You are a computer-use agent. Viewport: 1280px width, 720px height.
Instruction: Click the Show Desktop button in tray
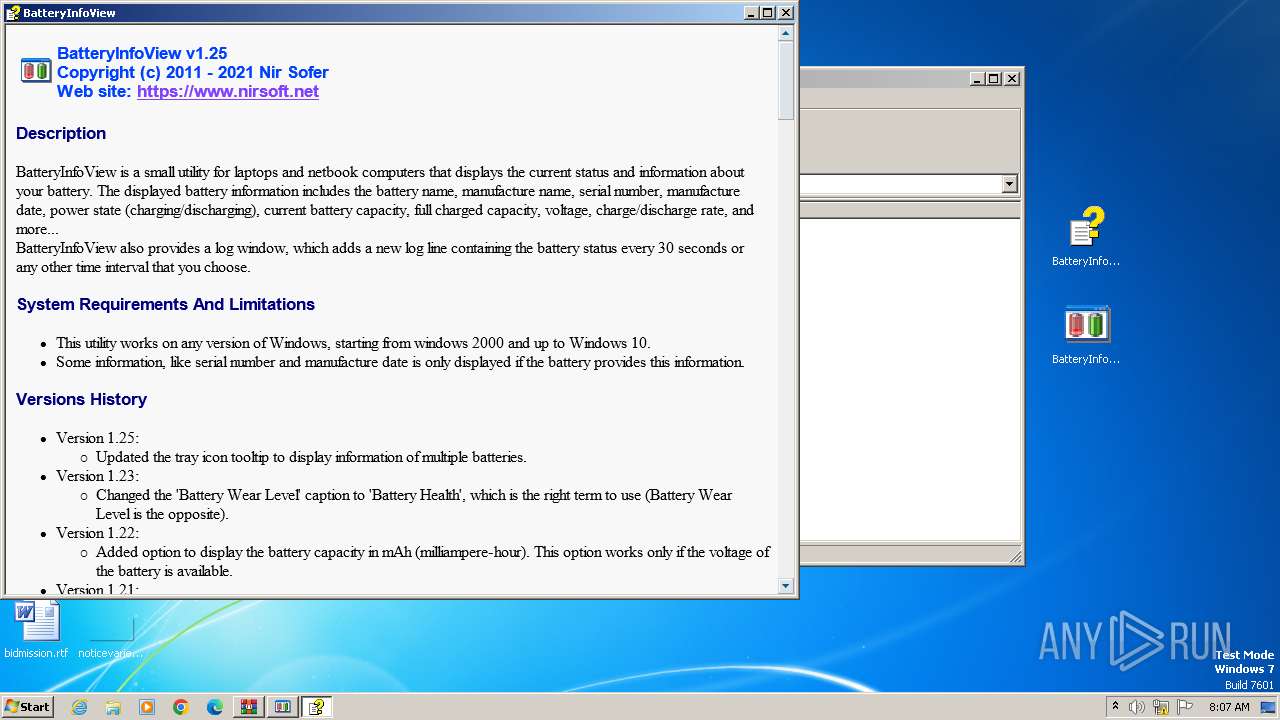click(1269, 707)
